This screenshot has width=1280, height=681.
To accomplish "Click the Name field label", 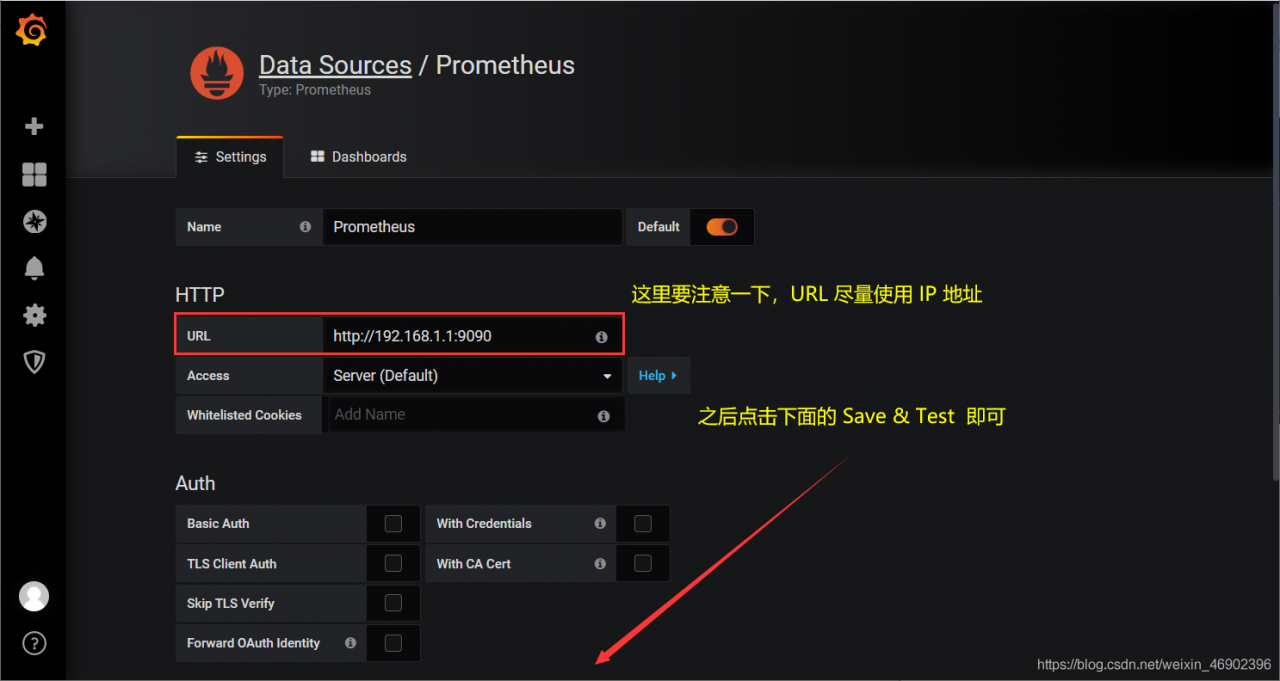I will coord(204,227).
